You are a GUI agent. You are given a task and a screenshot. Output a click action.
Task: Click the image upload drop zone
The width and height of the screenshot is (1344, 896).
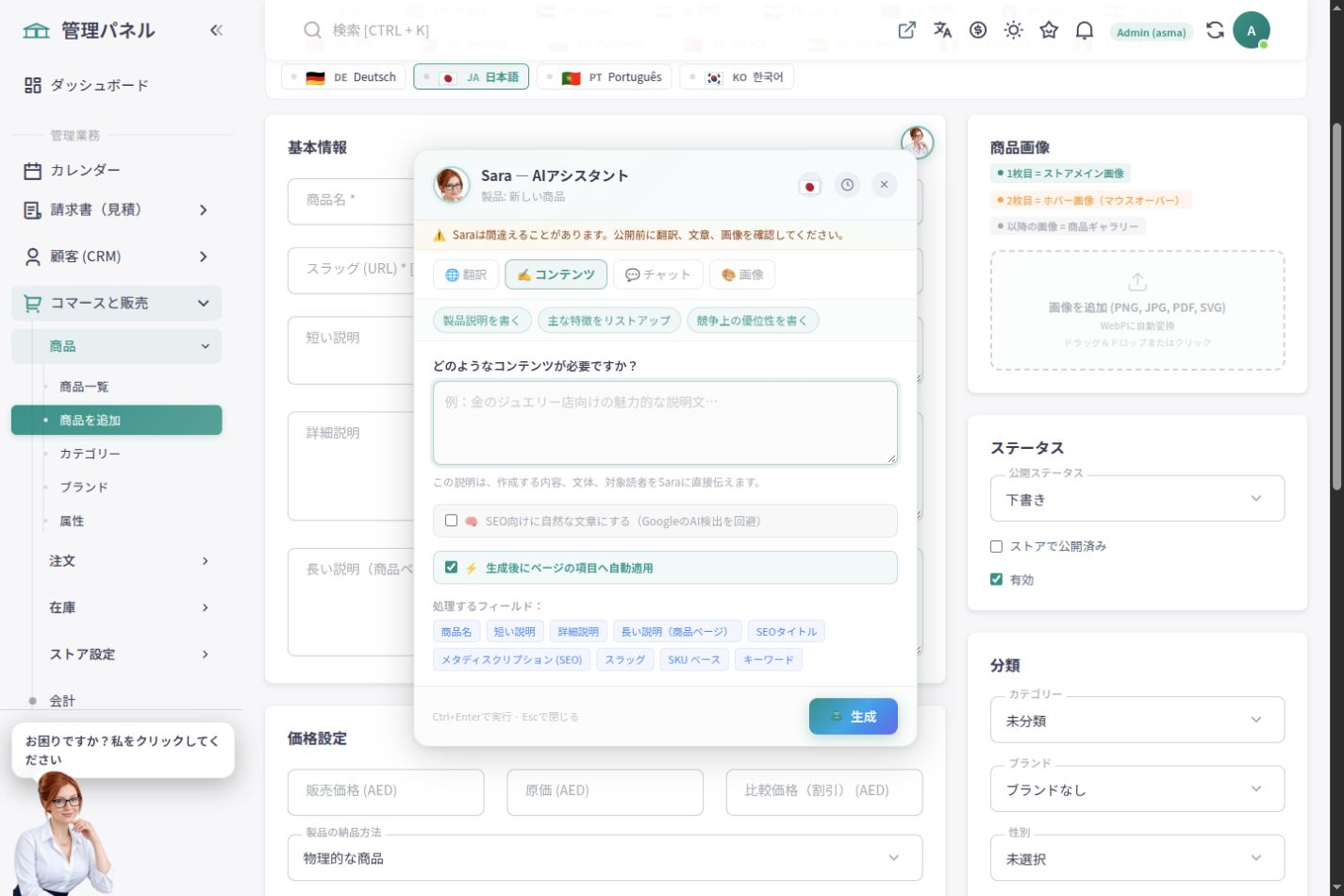1137,310
